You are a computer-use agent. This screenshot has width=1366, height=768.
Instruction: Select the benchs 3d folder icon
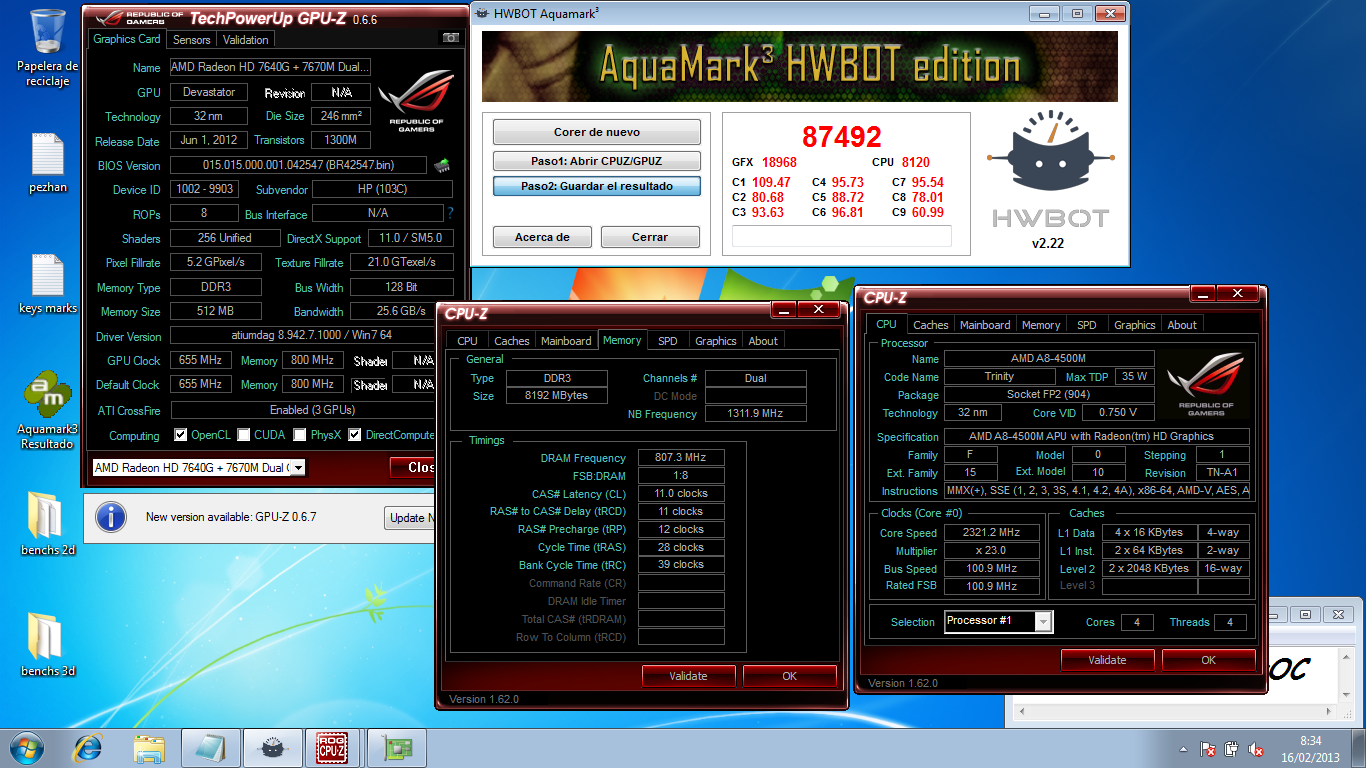(47, 644)
